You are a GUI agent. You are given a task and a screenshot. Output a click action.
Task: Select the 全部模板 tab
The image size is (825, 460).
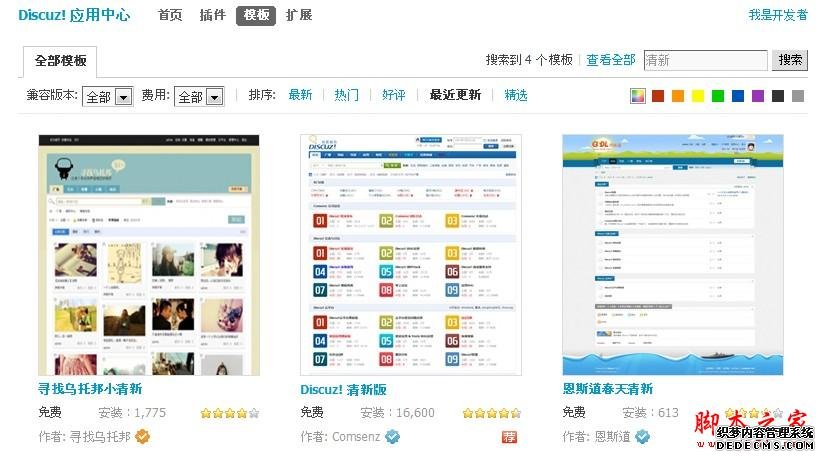point(60,61)
